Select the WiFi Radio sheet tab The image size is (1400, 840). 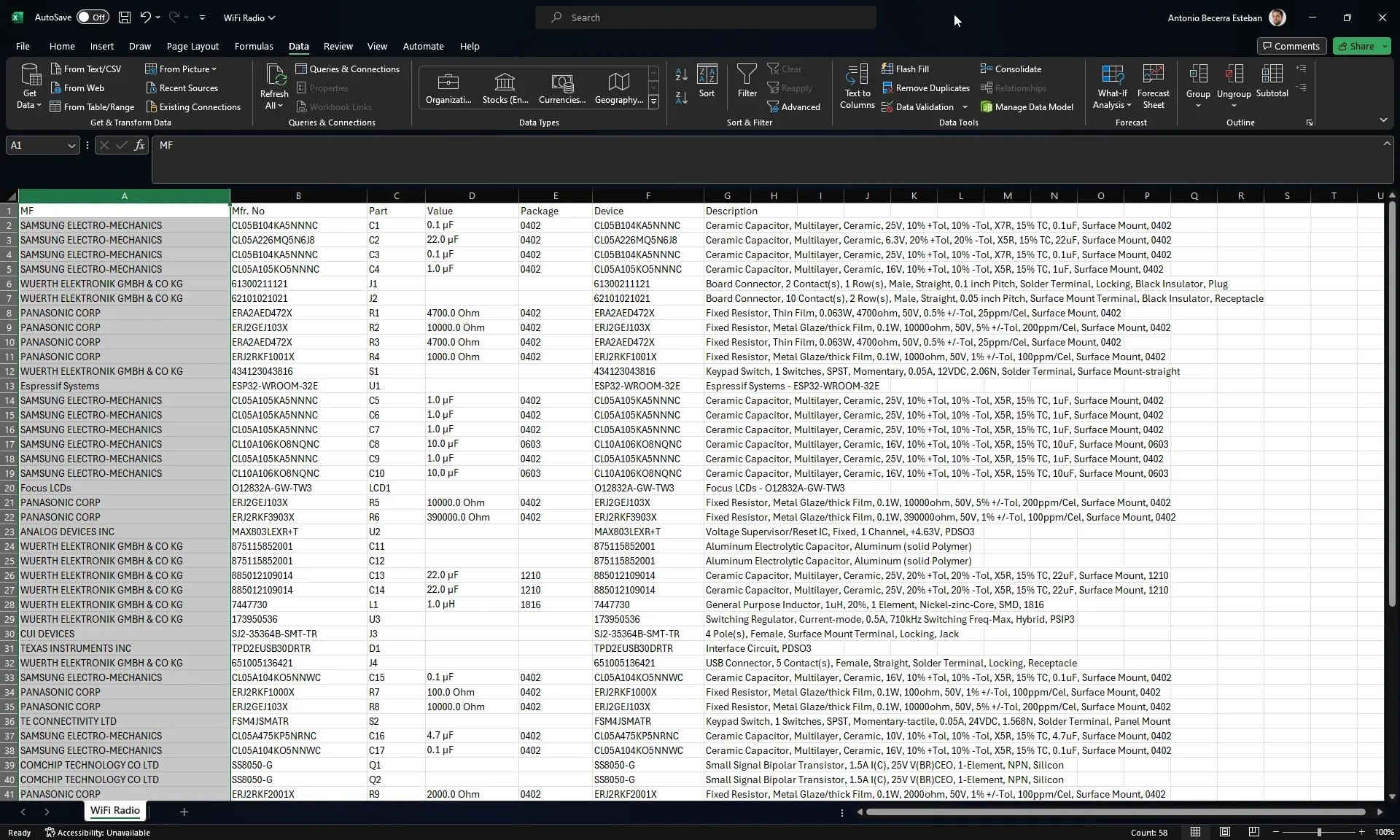coord(115,811)
